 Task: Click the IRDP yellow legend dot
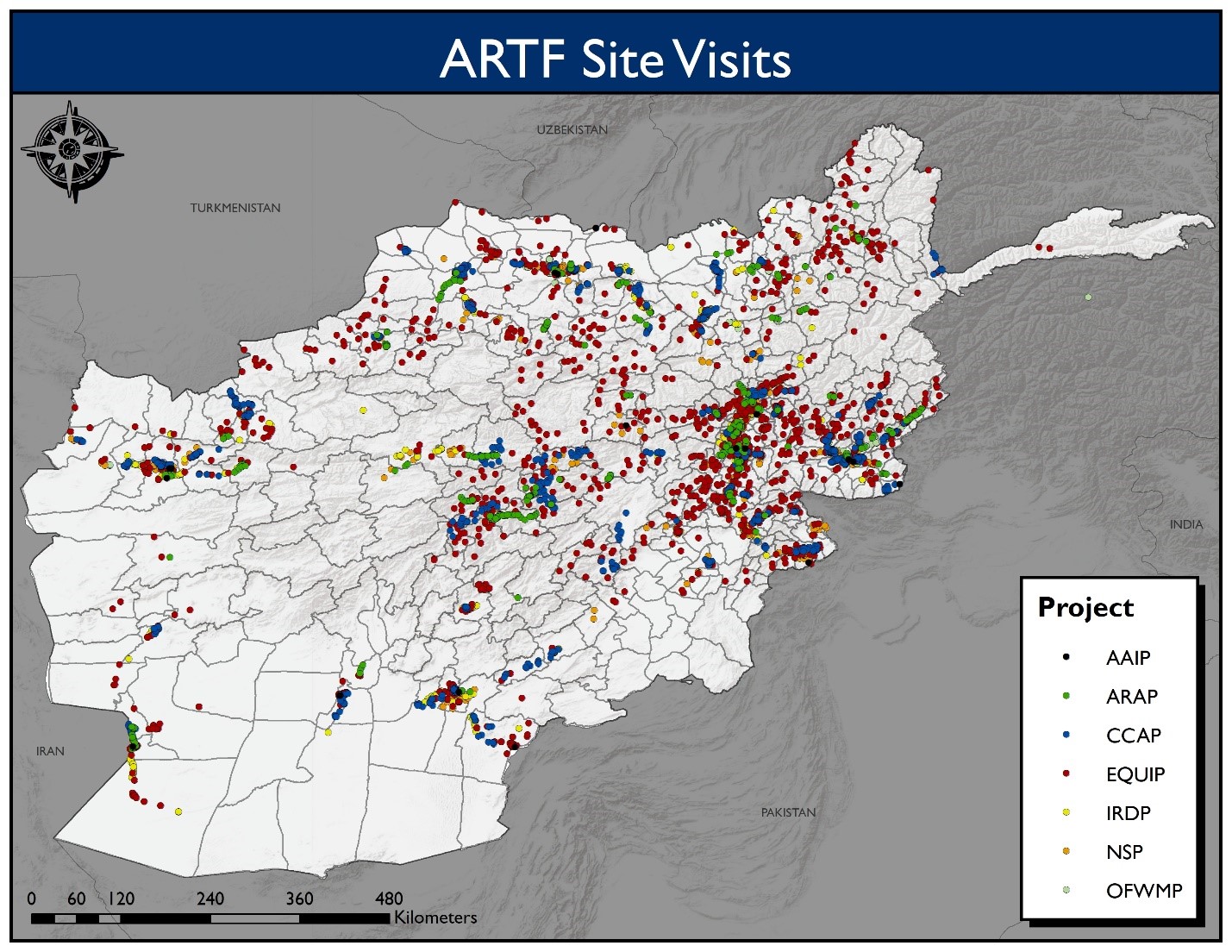1066,812
